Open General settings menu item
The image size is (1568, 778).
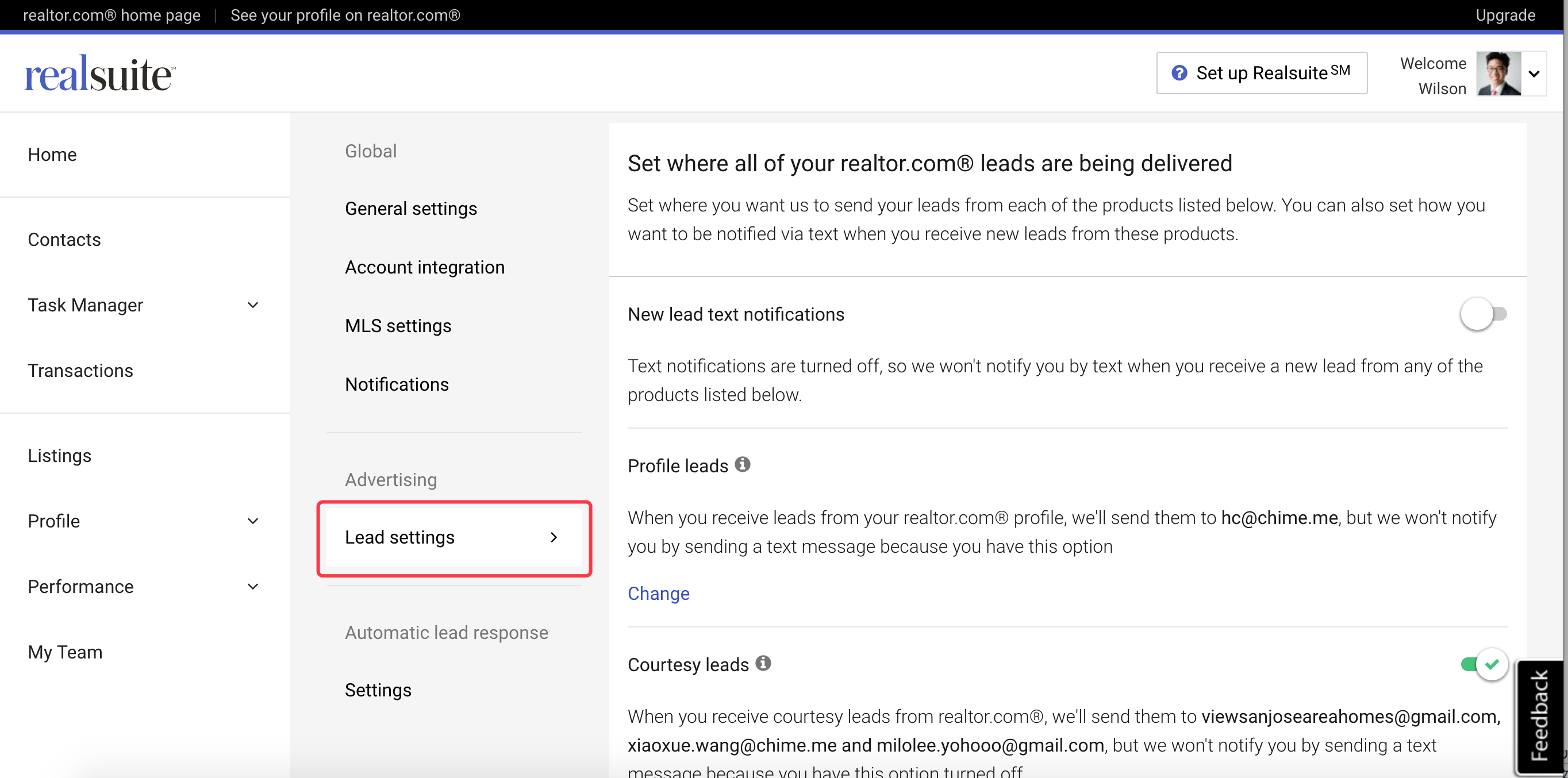(411, 209)
